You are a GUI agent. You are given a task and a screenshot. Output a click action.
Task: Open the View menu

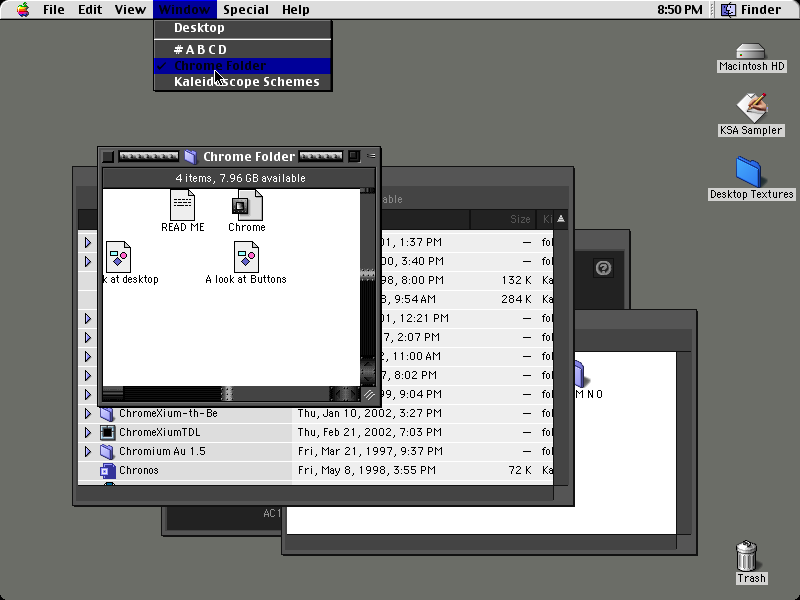[x=130, y=10]
